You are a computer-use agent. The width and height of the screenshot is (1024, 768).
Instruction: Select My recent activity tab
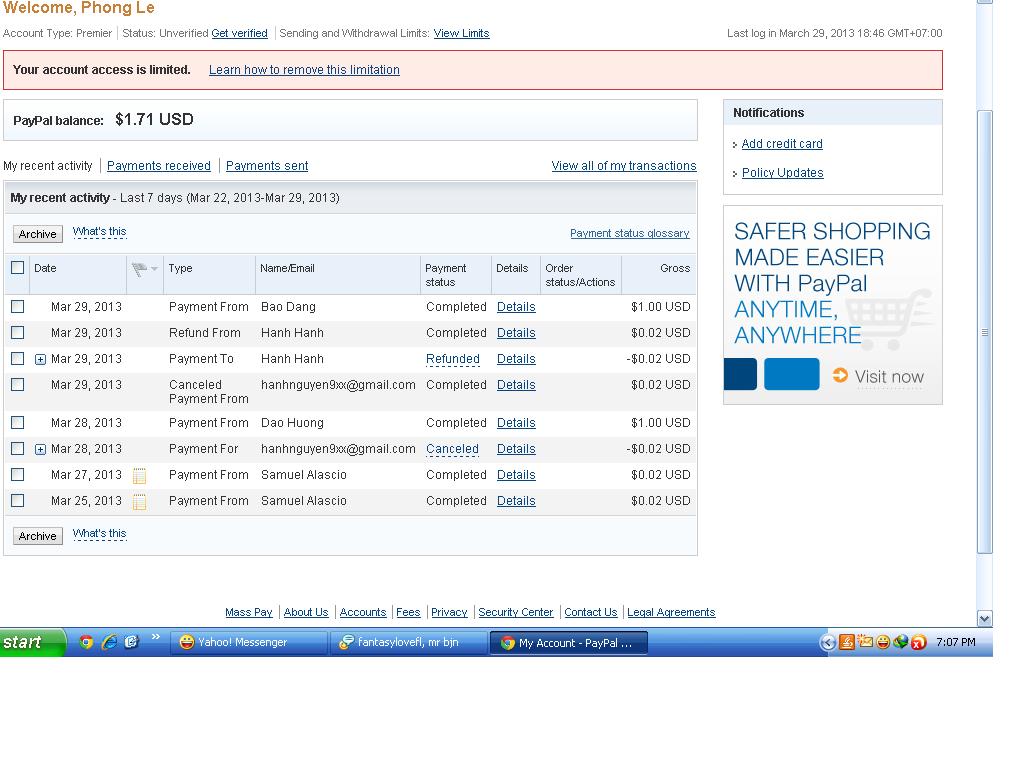pos(48,166)
